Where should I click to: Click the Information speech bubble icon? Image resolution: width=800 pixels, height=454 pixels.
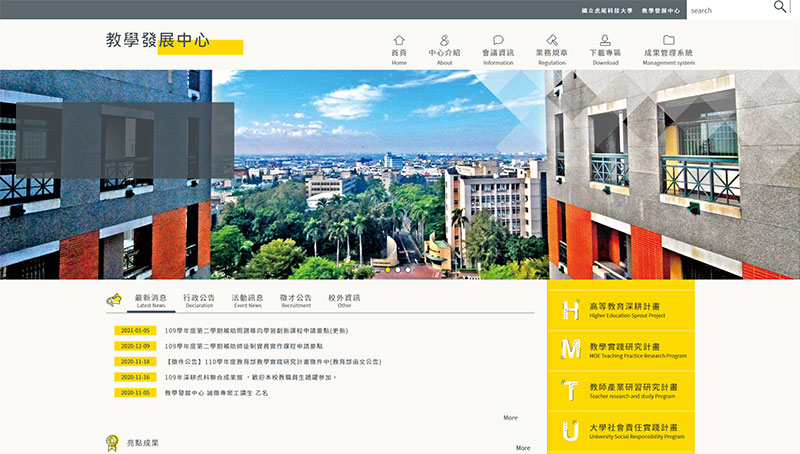[x=498, y=40]
